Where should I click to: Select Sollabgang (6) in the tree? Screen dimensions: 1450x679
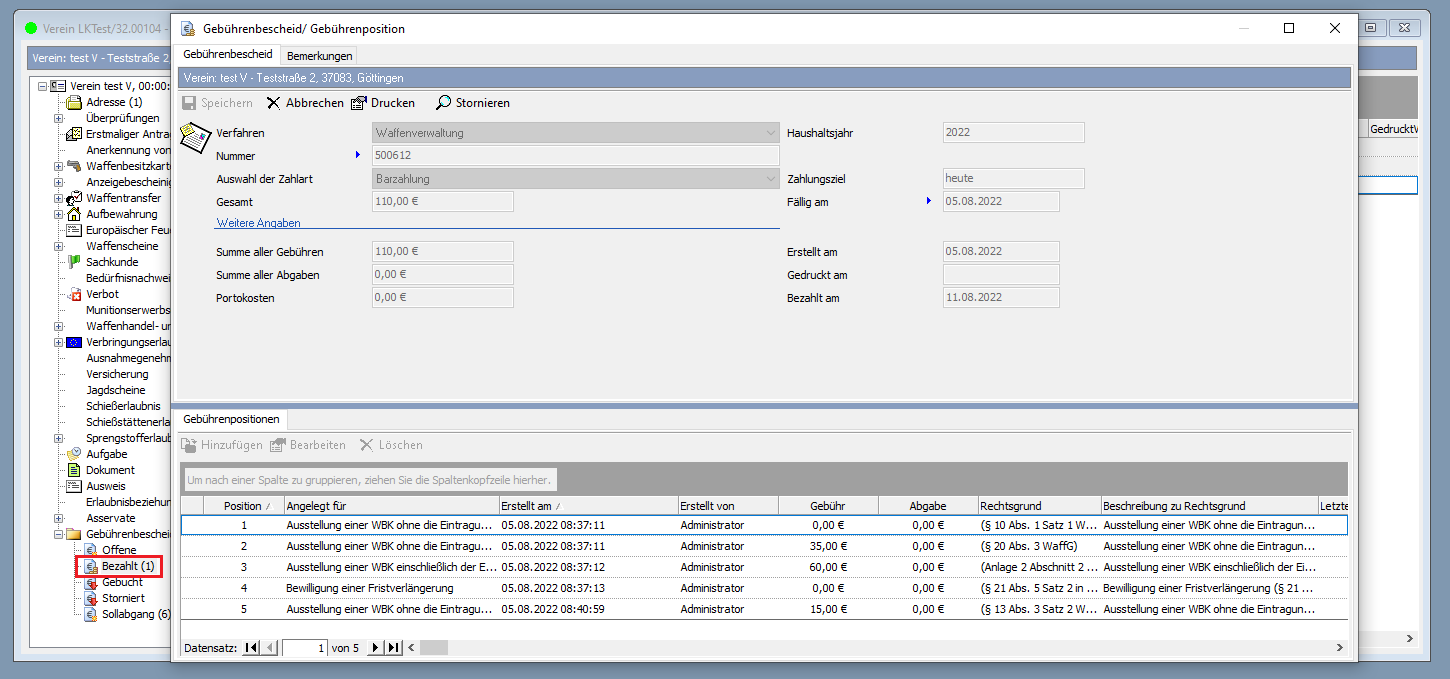point(136,614)
